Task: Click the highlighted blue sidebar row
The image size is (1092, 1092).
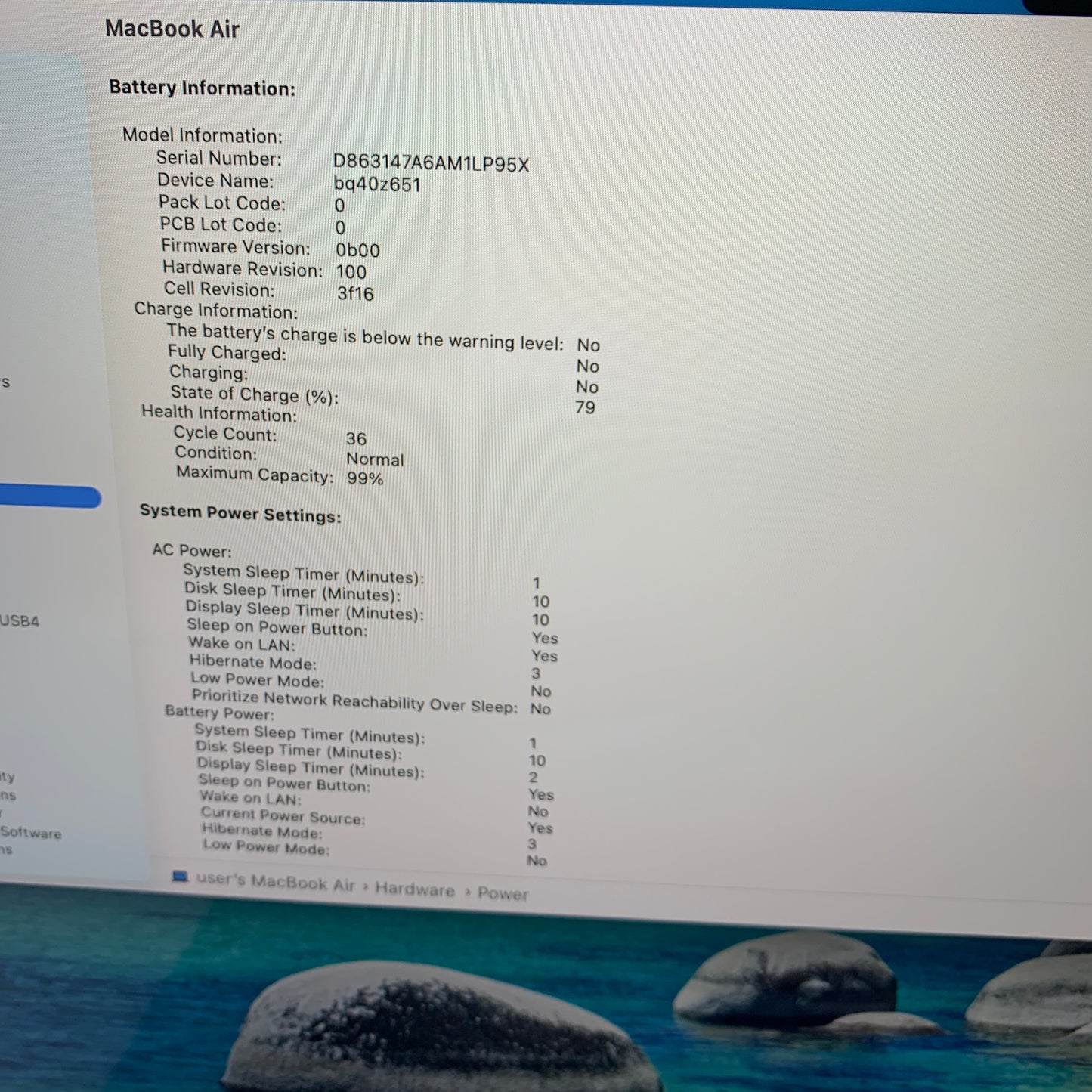Action: click(50, 497)
